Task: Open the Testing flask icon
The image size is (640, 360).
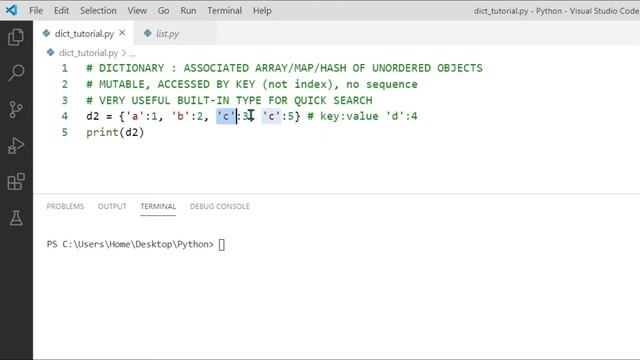Action: (x=16, y=218)
